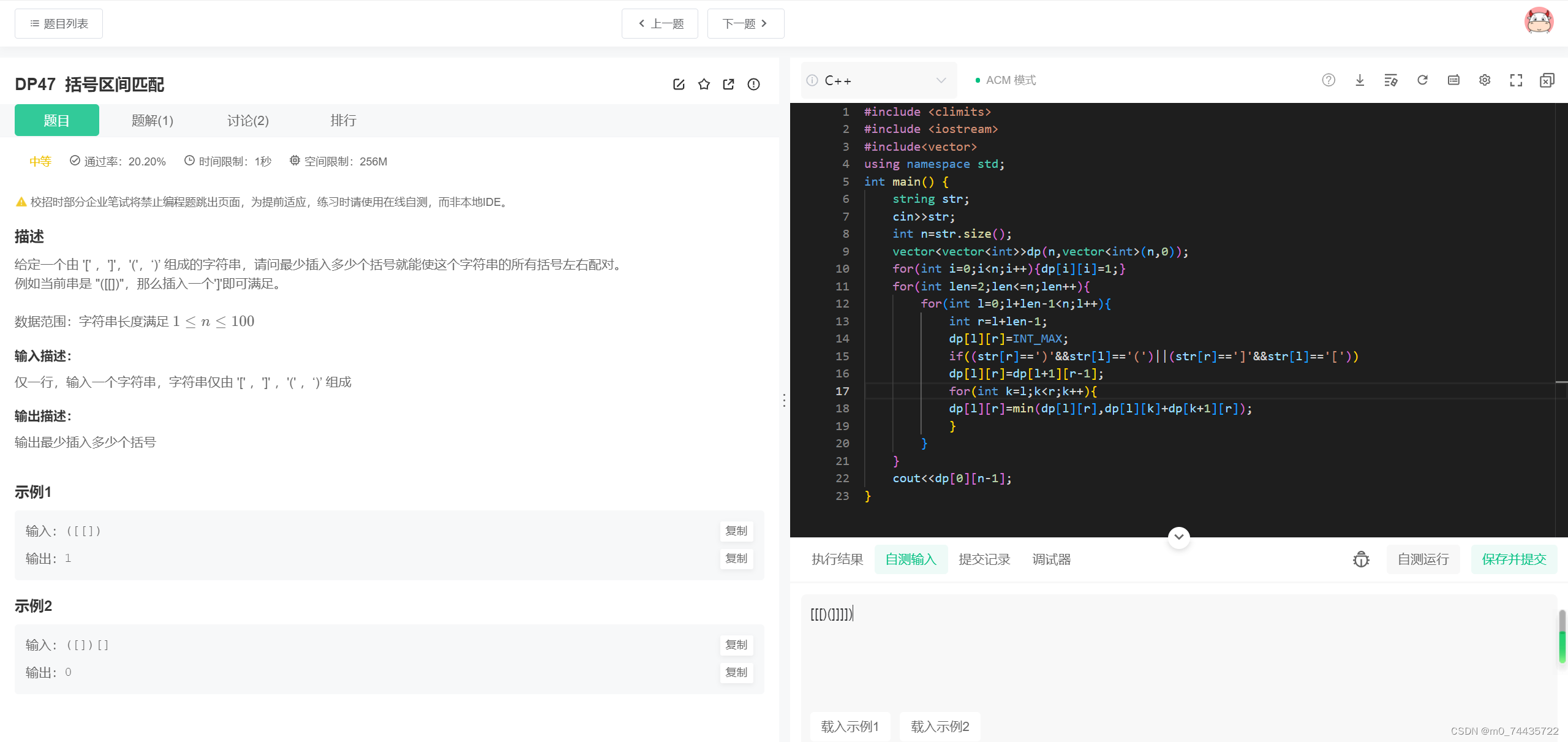Enter fullscreen editor mode
The height and width of the screenshot is (742, 1568).
coord(1516,80)
